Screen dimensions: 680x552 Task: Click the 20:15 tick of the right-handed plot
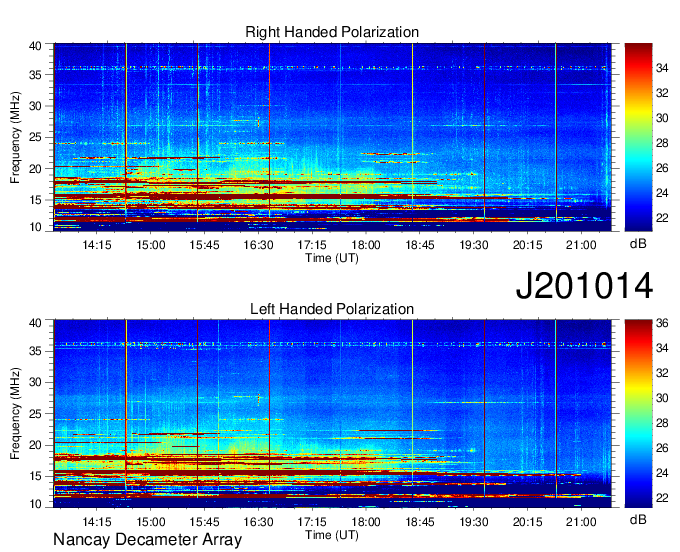pyautogui.click(x=528, y=245)
